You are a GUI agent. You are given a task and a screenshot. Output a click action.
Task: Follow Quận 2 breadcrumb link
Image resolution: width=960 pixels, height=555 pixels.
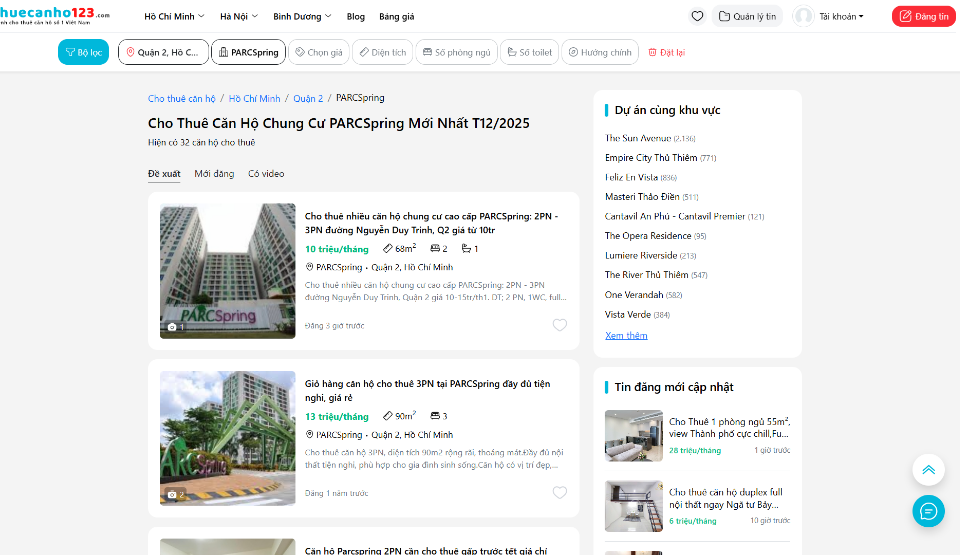tap(308, 98)
